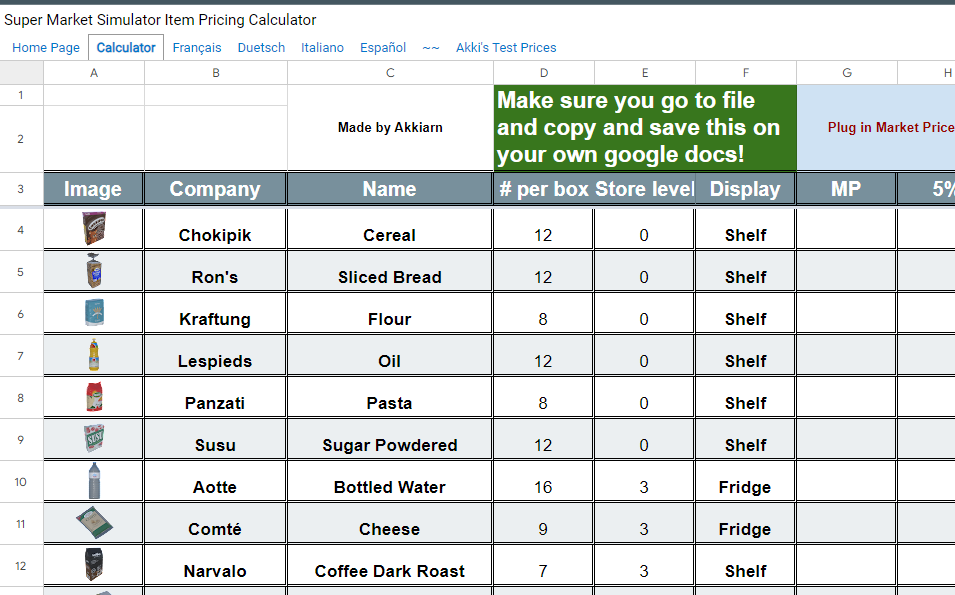Click the Chokipik Cereal product image
The height and width of the screenshot is (595, 955).
click(93, 229)
